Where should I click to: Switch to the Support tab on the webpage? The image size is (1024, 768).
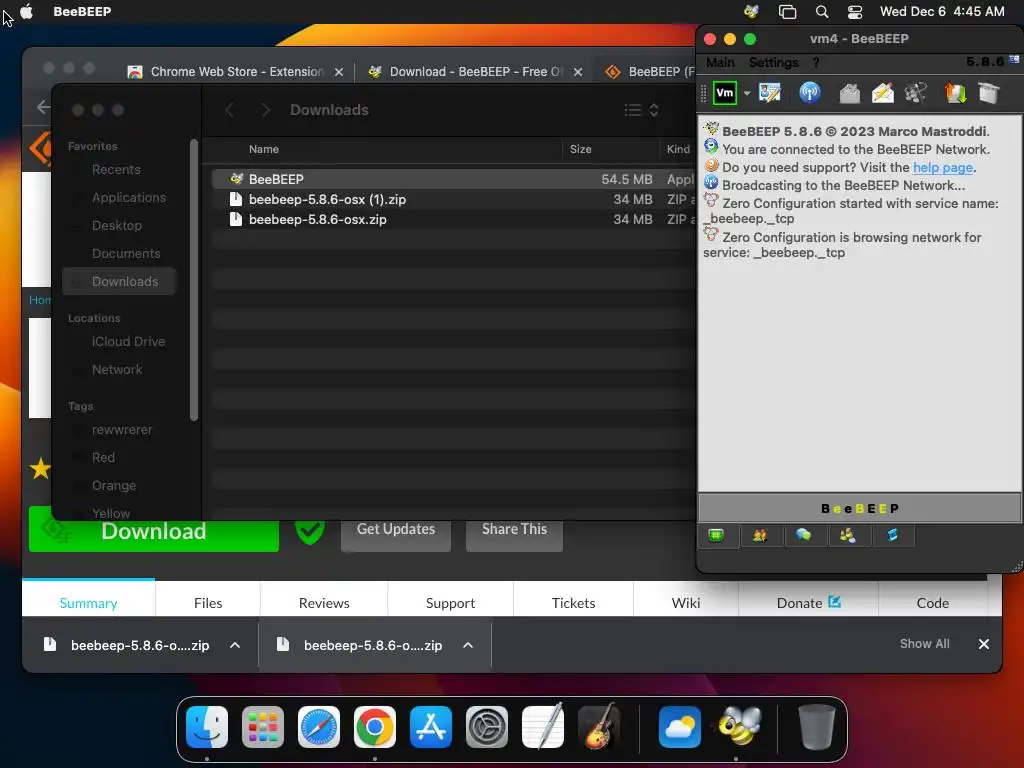tap(450, 603)
